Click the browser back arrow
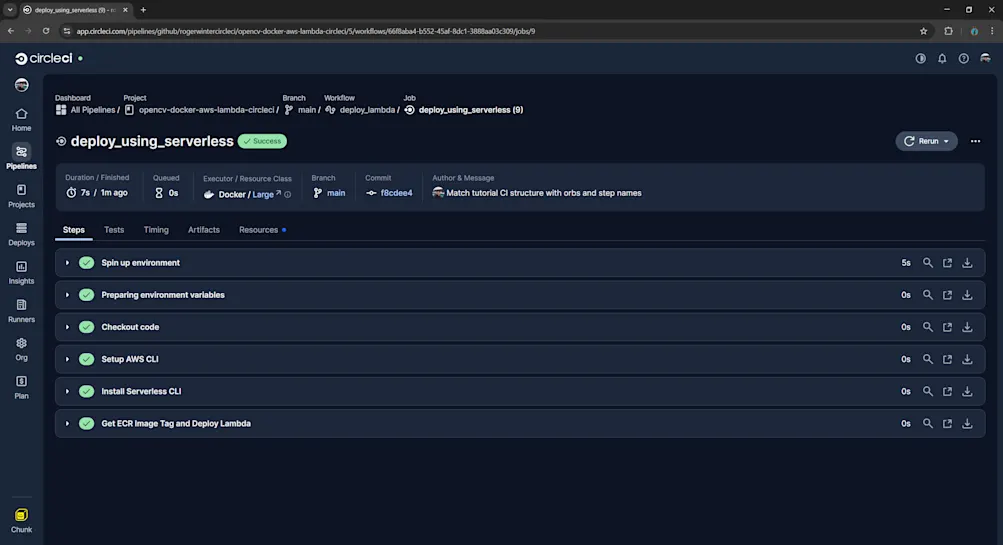The height and width of the screenshot is (545, 1003). pos(11,31)
